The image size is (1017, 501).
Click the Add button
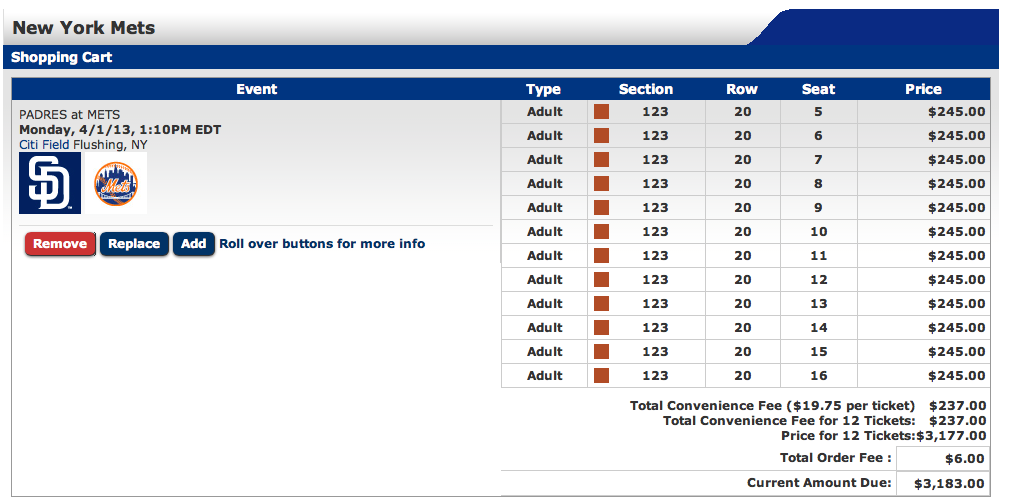193,244
